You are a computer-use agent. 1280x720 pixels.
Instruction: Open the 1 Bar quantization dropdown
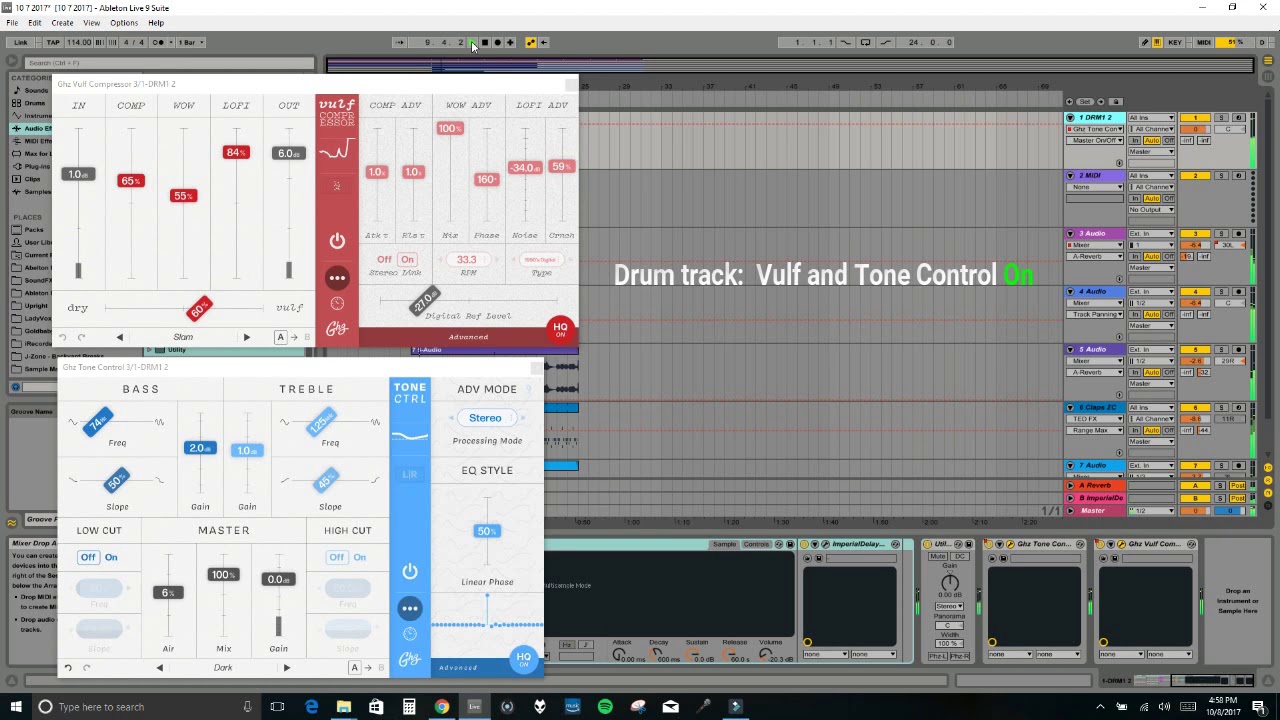click(x=190, y=42)
